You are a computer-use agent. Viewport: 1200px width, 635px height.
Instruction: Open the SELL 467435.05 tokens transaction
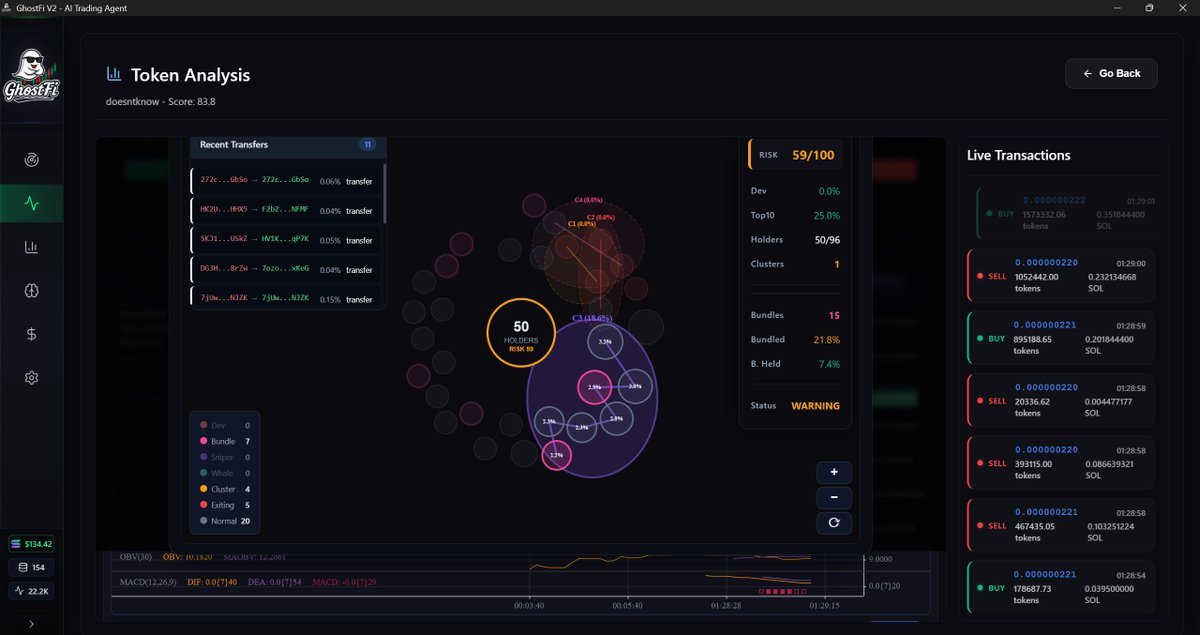coord(1061,525)
